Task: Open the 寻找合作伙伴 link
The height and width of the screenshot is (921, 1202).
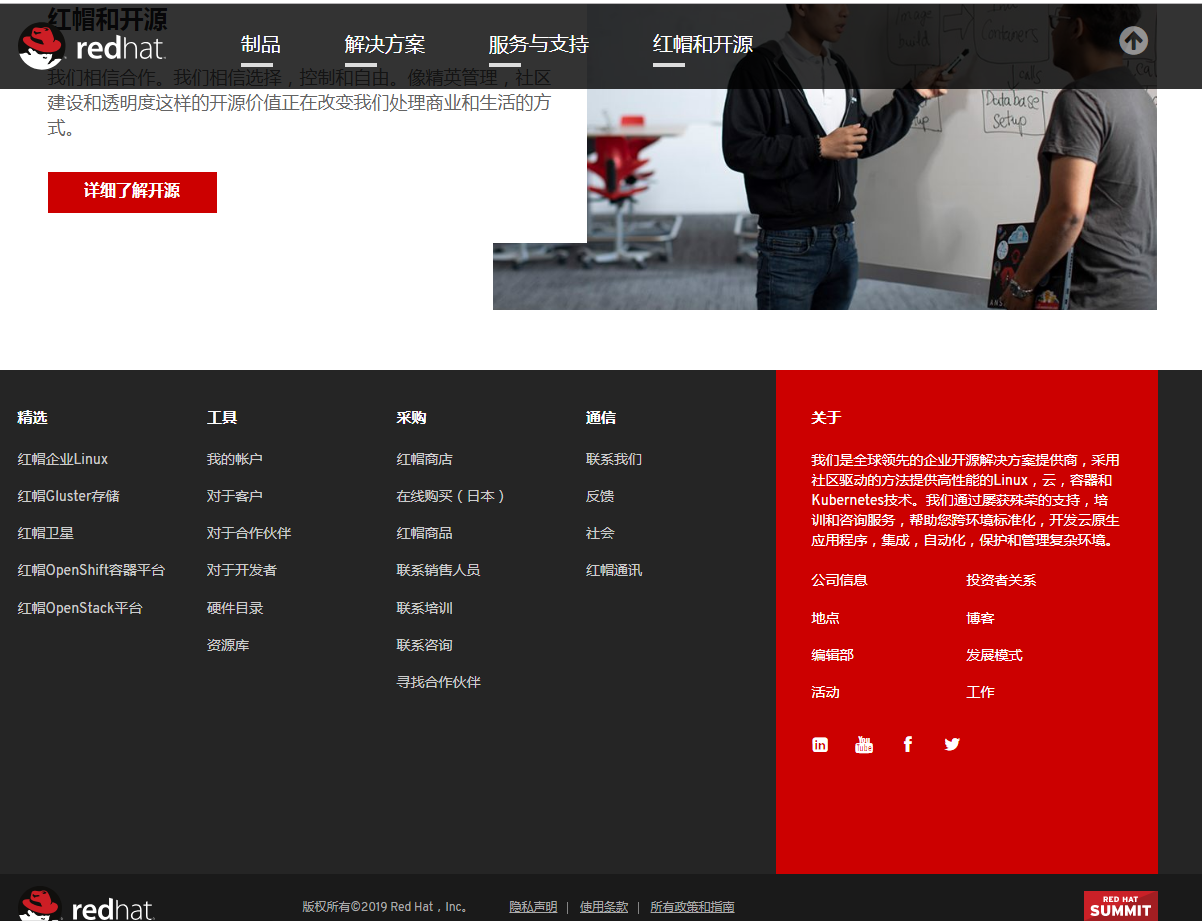Action: pos(439,682)
